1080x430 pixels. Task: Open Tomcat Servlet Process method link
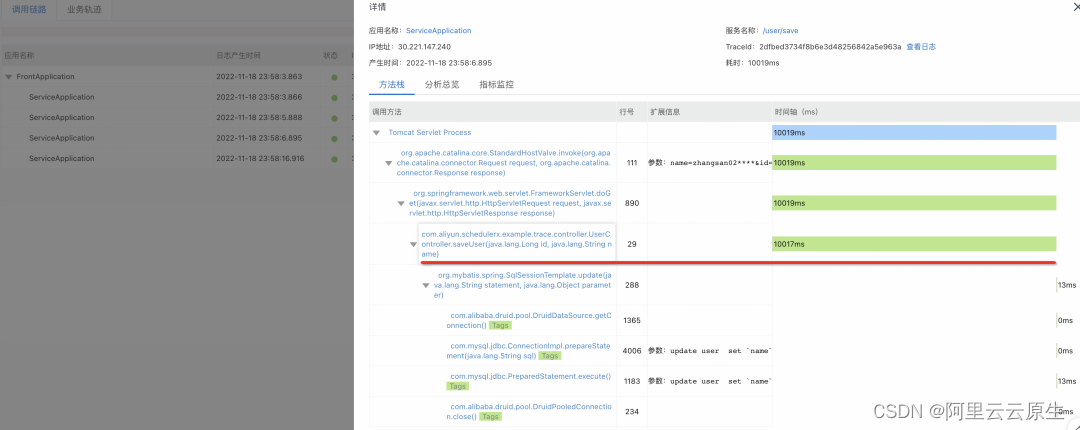coord(430,132)
